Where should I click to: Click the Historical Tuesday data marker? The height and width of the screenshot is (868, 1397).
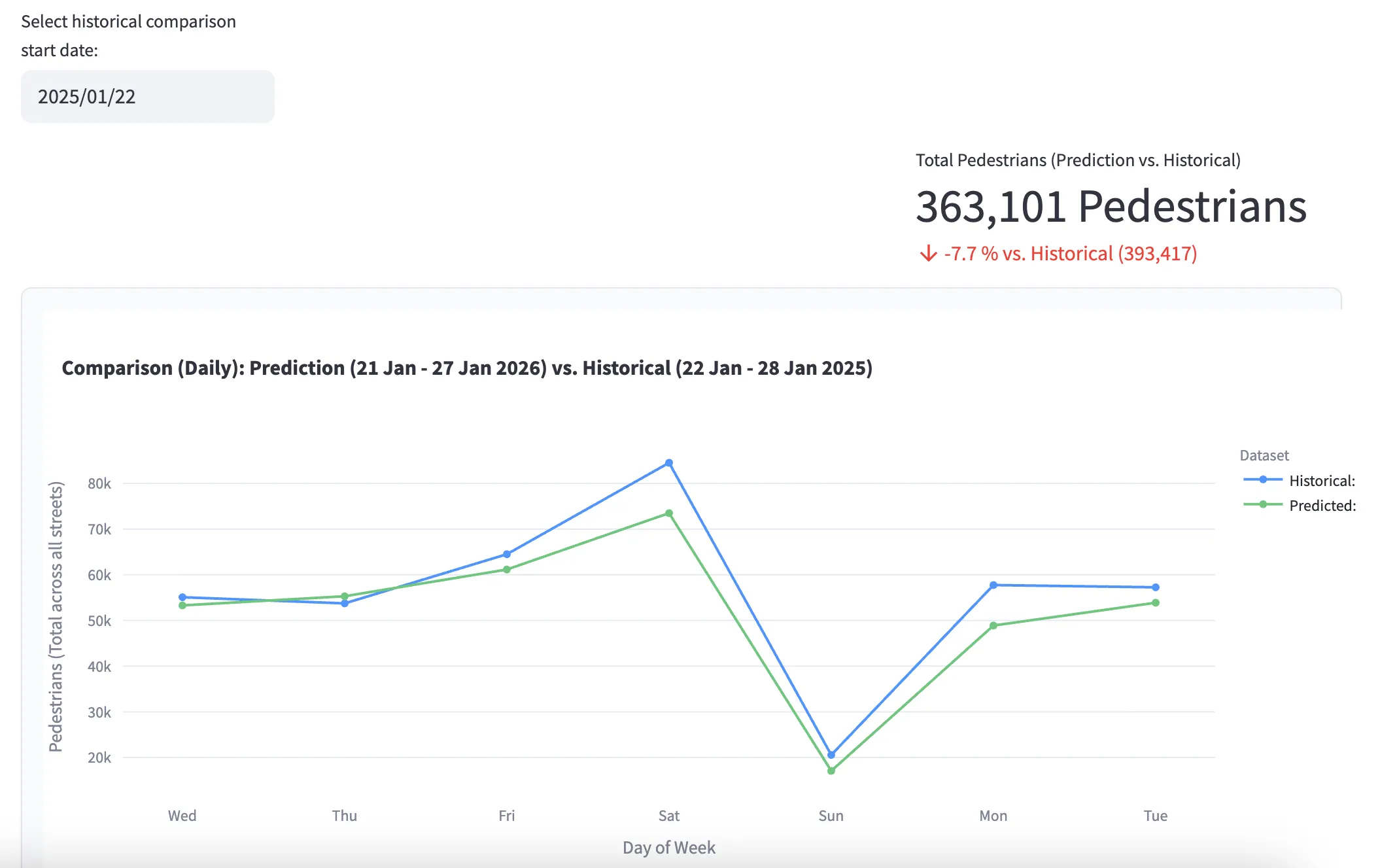tap(1155, 587)
